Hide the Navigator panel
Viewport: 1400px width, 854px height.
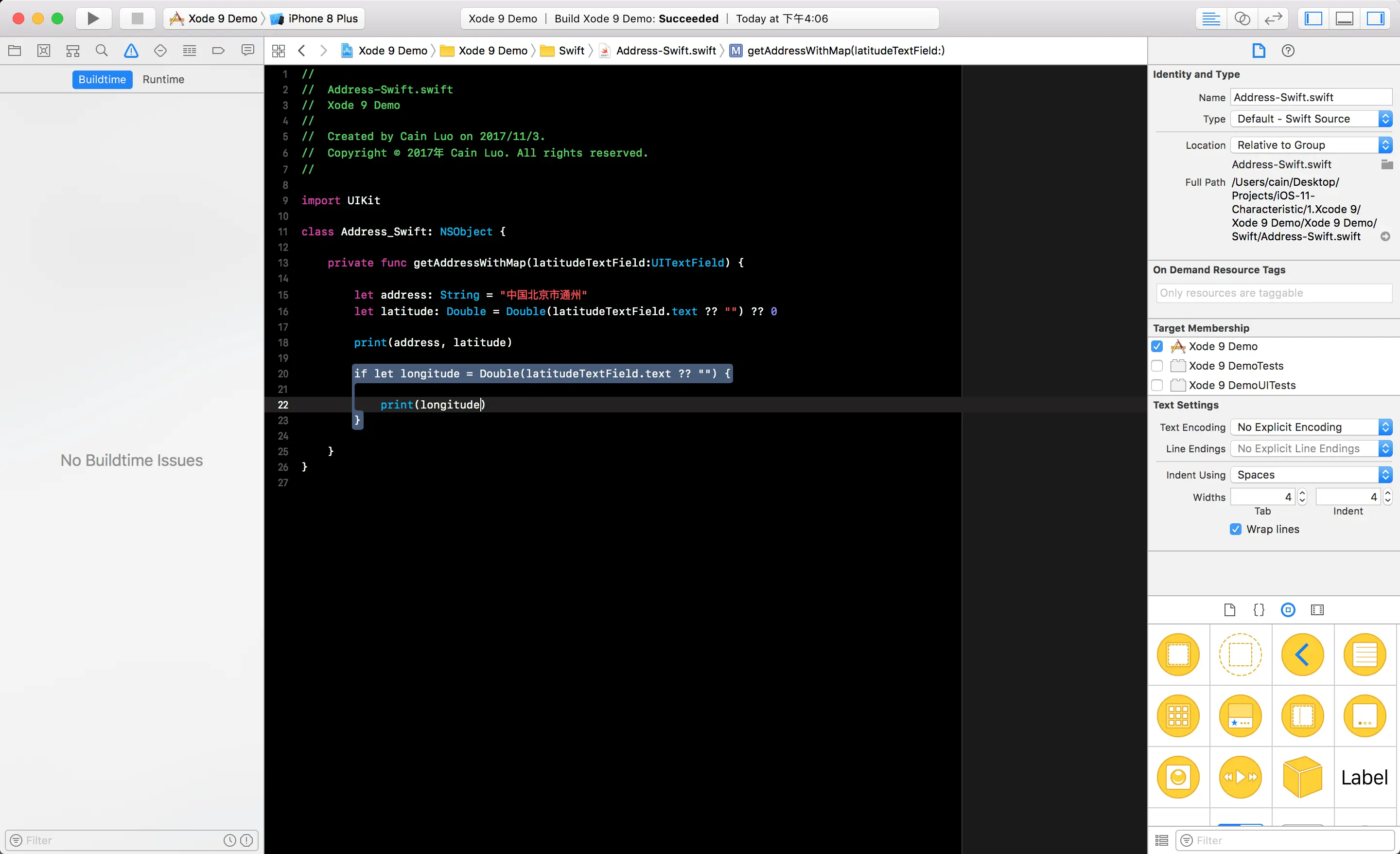(x=1313, y=18)
